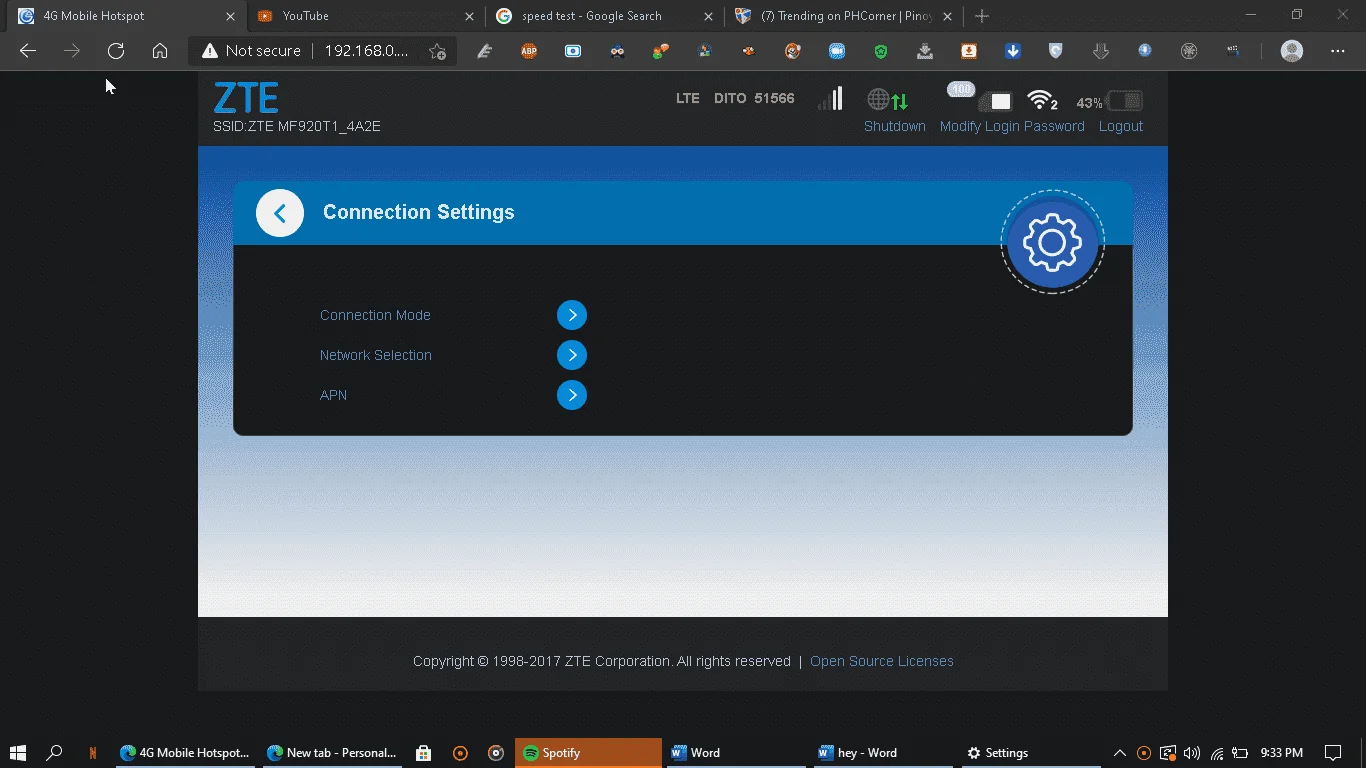This screenshot has width=1366, height=768.
Task: Click the battery level icon beside 43%
Action: point(1125,101)
